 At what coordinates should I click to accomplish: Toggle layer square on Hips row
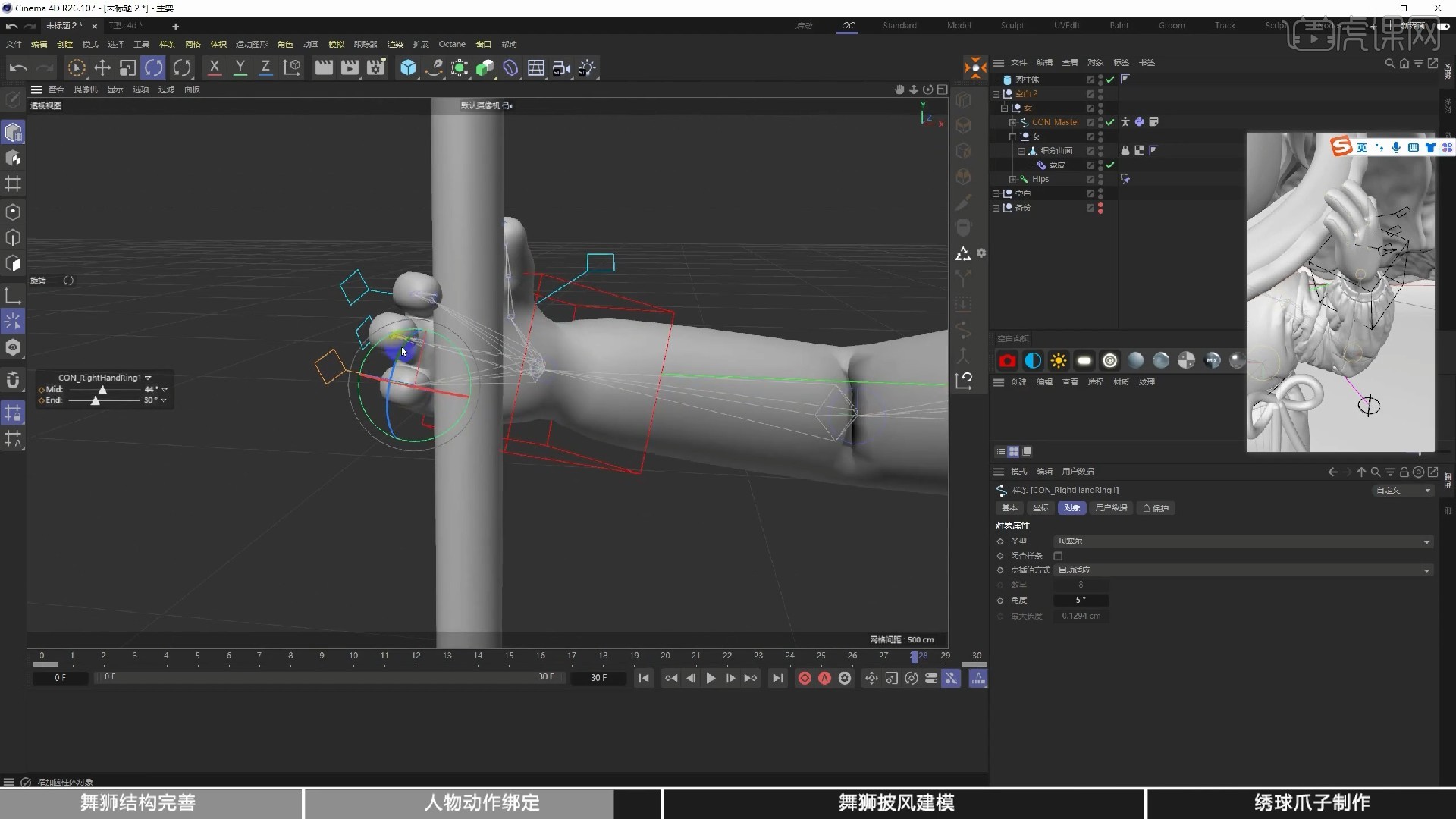pos(1090,180)
